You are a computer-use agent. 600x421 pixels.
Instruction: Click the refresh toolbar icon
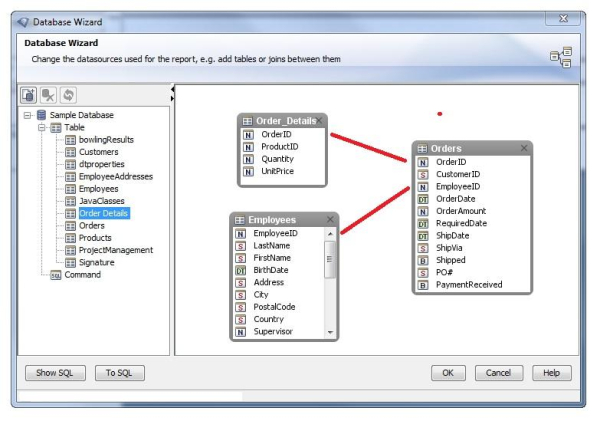pyautogui.click(x=68, y=94)
